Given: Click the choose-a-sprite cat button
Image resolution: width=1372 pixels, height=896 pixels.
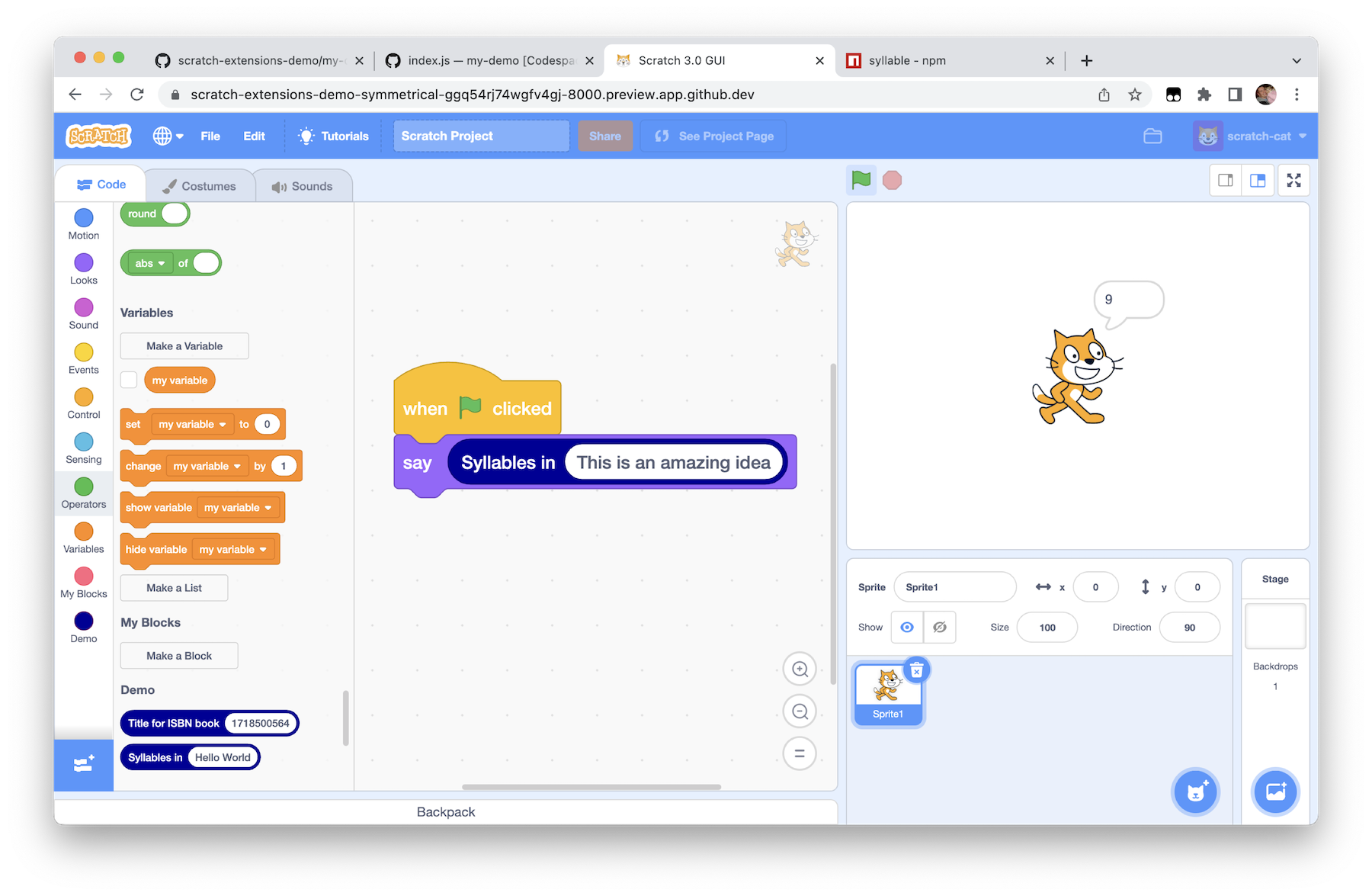Looking at the screenshot, I should click(x=1195, y=792).
